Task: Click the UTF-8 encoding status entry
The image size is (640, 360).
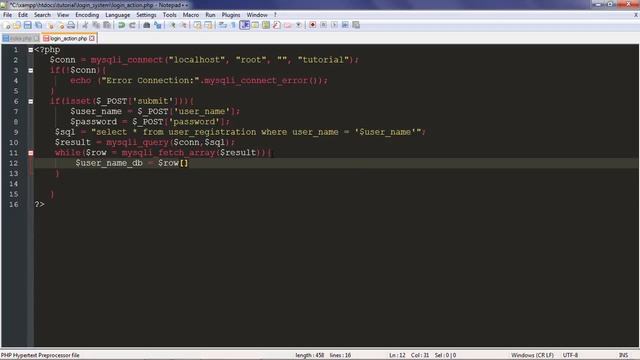Action: pos(570,355)
